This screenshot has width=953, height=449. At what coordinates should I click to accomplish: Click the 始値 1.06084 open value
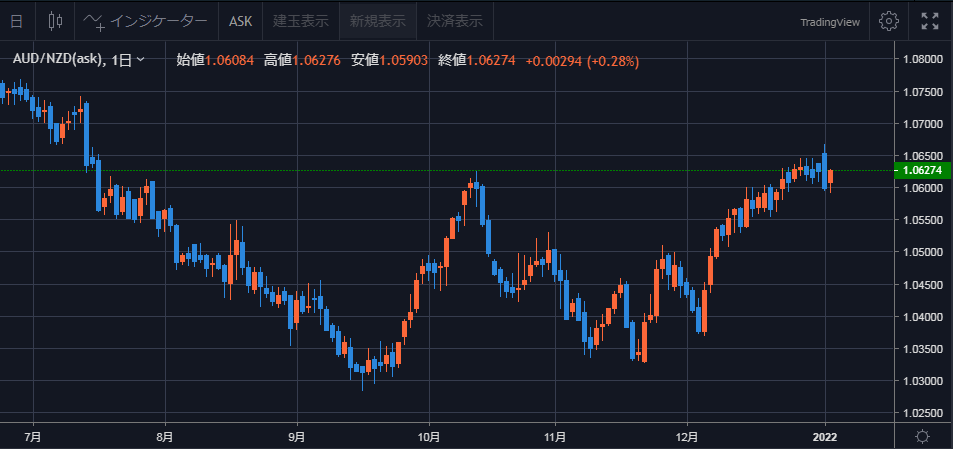click(216, 60)
